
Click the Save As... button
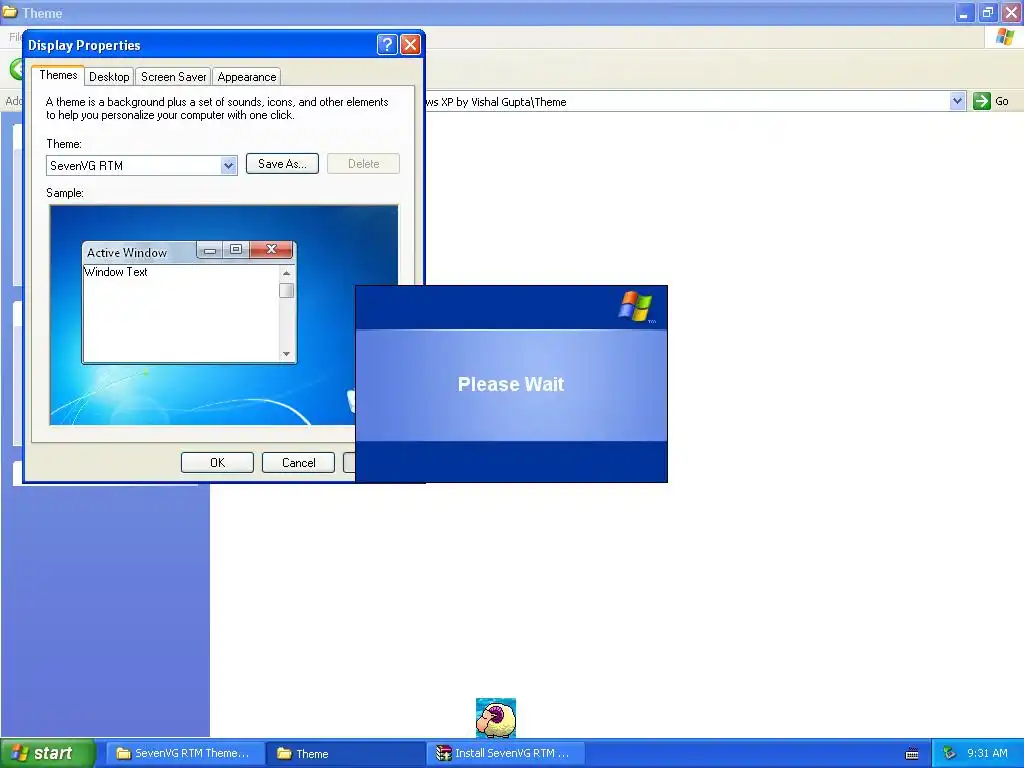click(282, 164)
